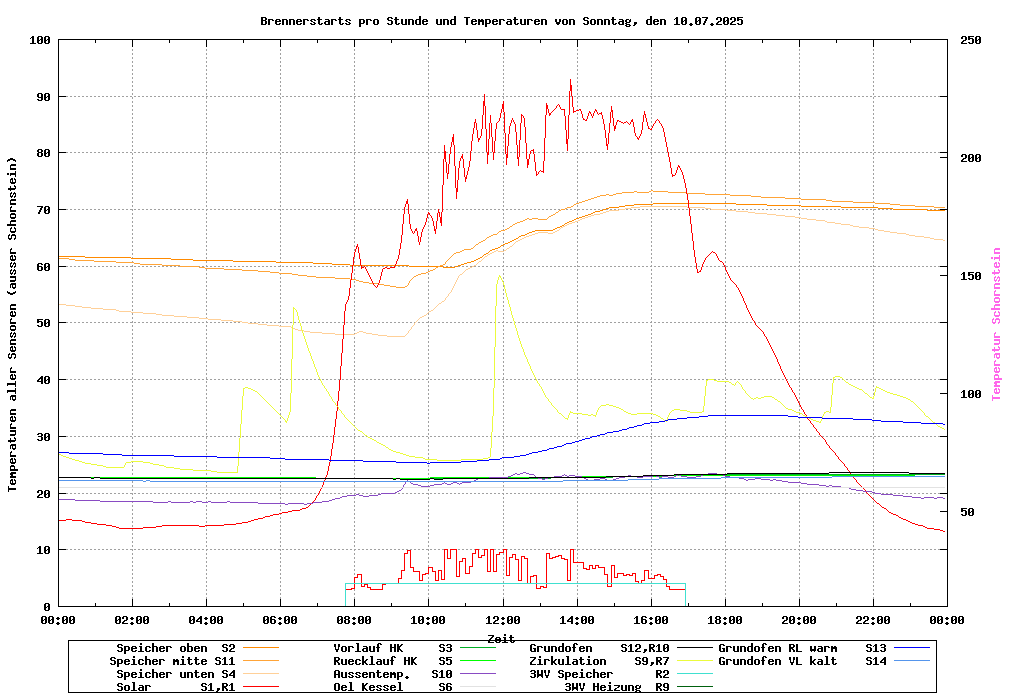Screen dimensions: 1024x700
Task: Click the Grundofen RL warm S13 legend entry
Action: pos(802,648)
